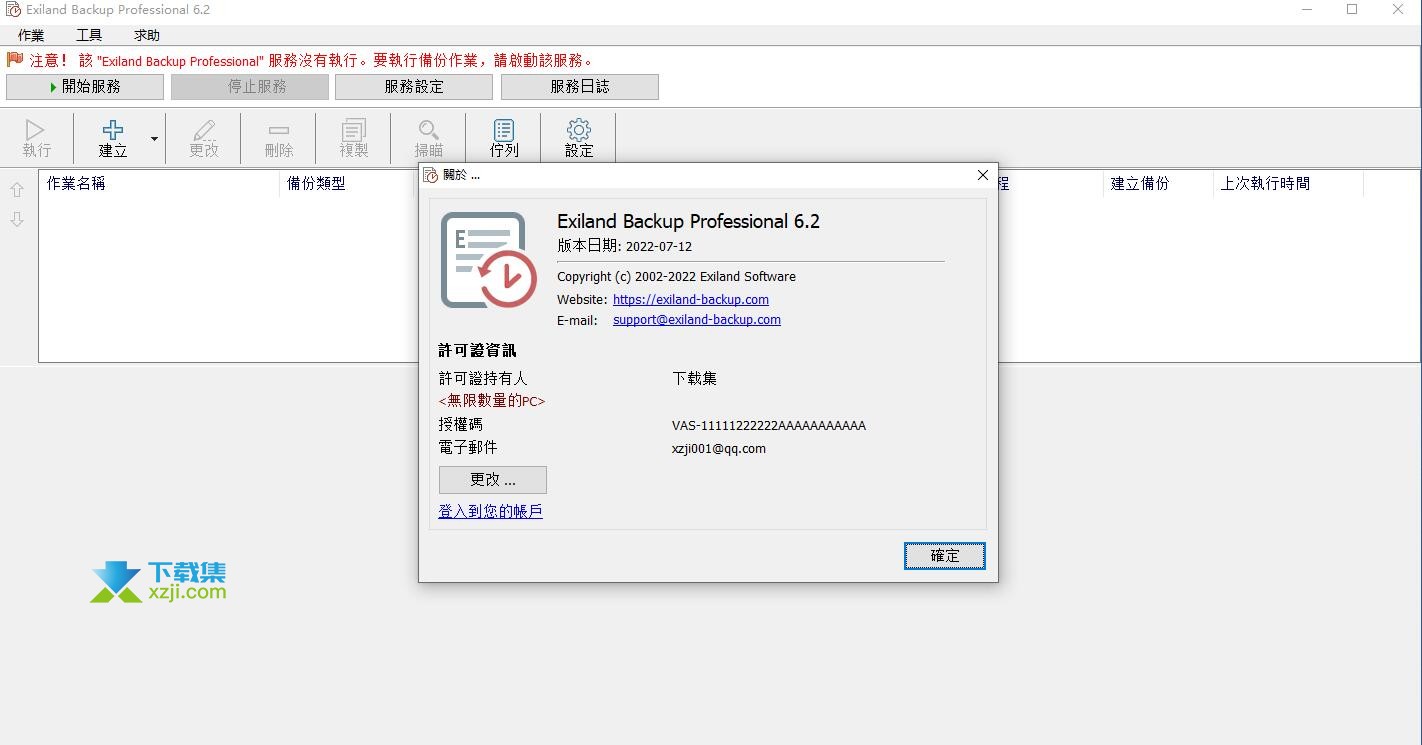Click the 確定 button in the dialog
The height and width of the screenshot is (745, 1422).
point(945,556)
